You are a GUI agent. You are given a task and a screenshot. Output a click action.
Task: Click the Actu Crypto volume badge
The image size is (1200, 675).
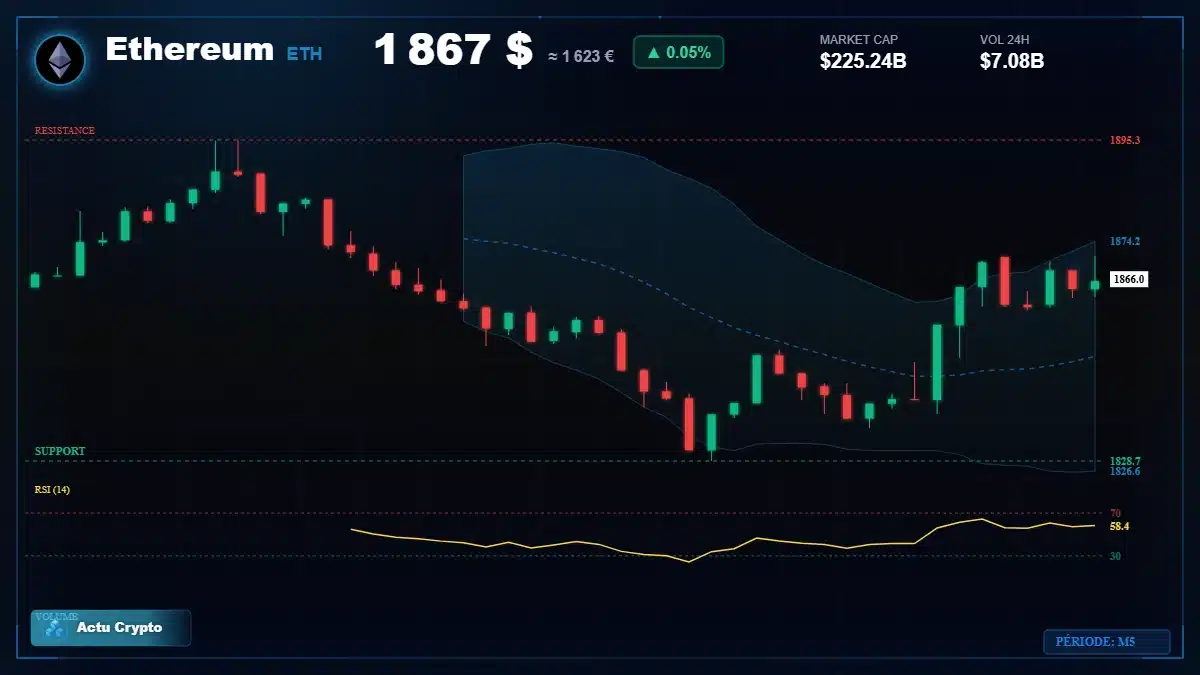[x=111, y=628]
